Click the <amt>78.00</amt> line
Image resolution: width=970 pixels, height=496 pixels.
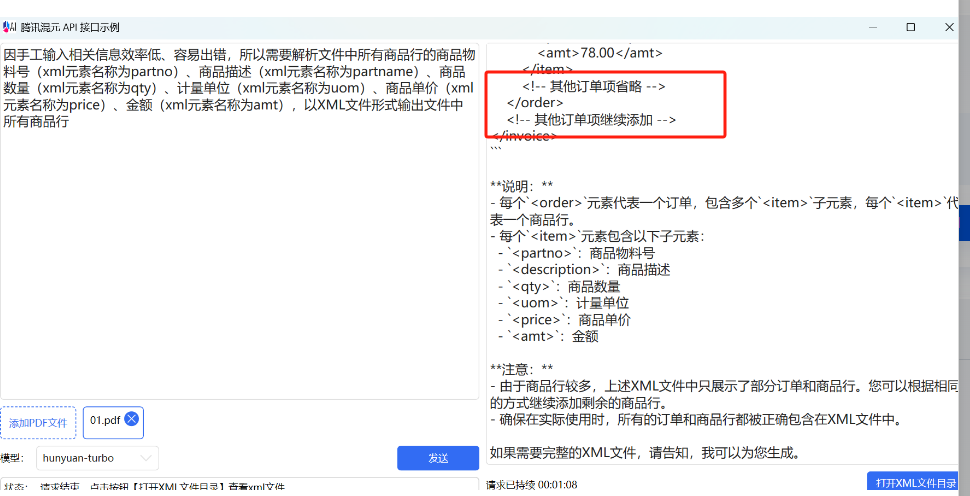coord(600,53)
